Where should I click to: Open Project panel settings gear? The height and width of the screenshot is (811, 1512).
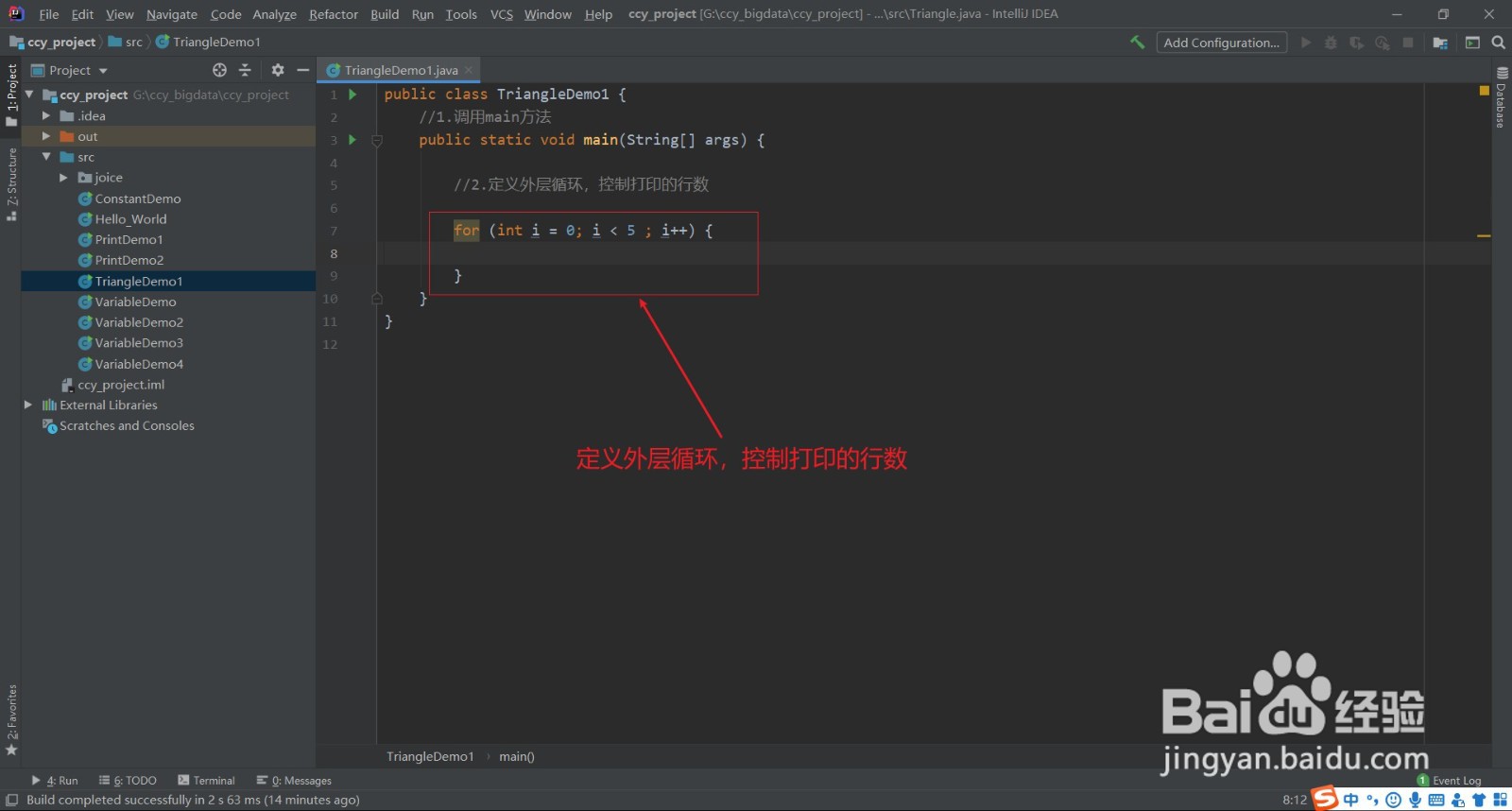278,70
